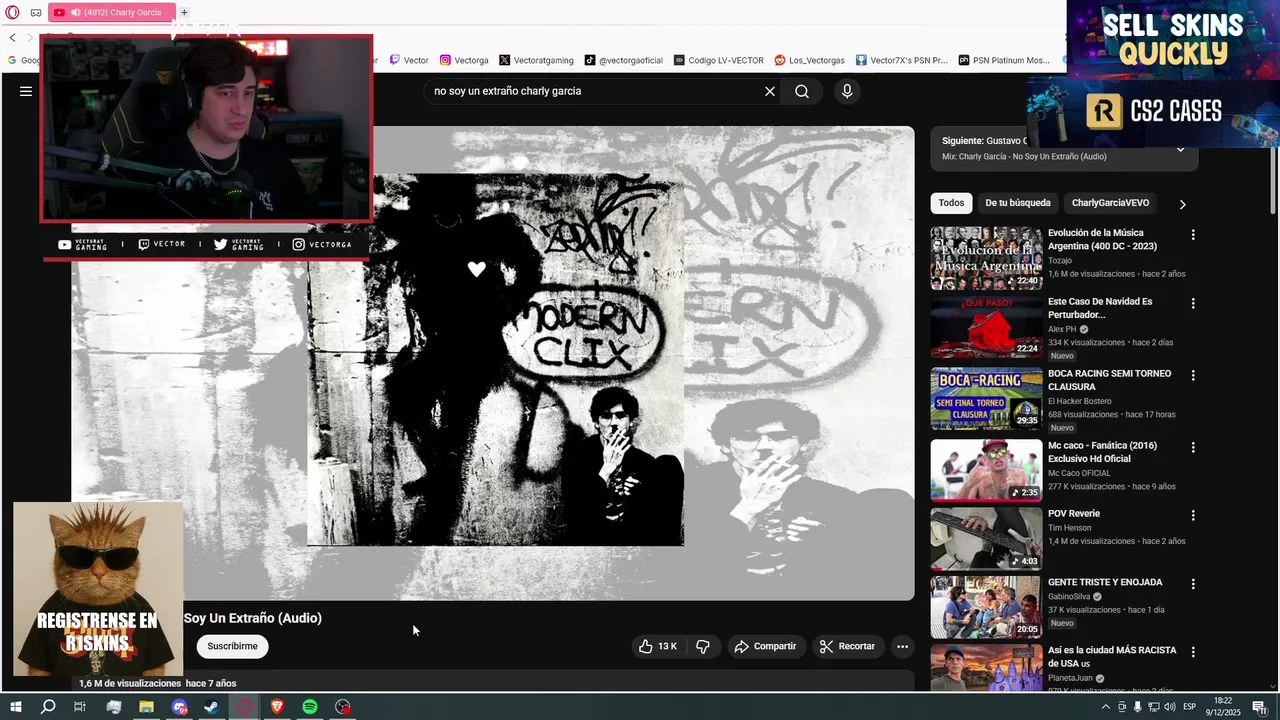Open the Vector7X's PSN bookmark
1280x720 pixels.
[901, 60]
